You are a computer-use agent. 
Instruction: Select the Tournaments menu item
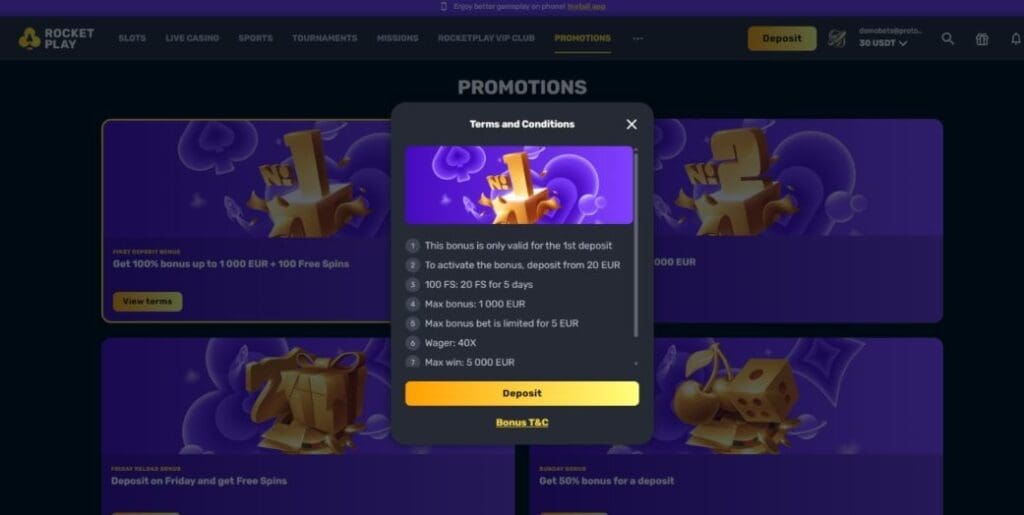[x=325, y=39]
